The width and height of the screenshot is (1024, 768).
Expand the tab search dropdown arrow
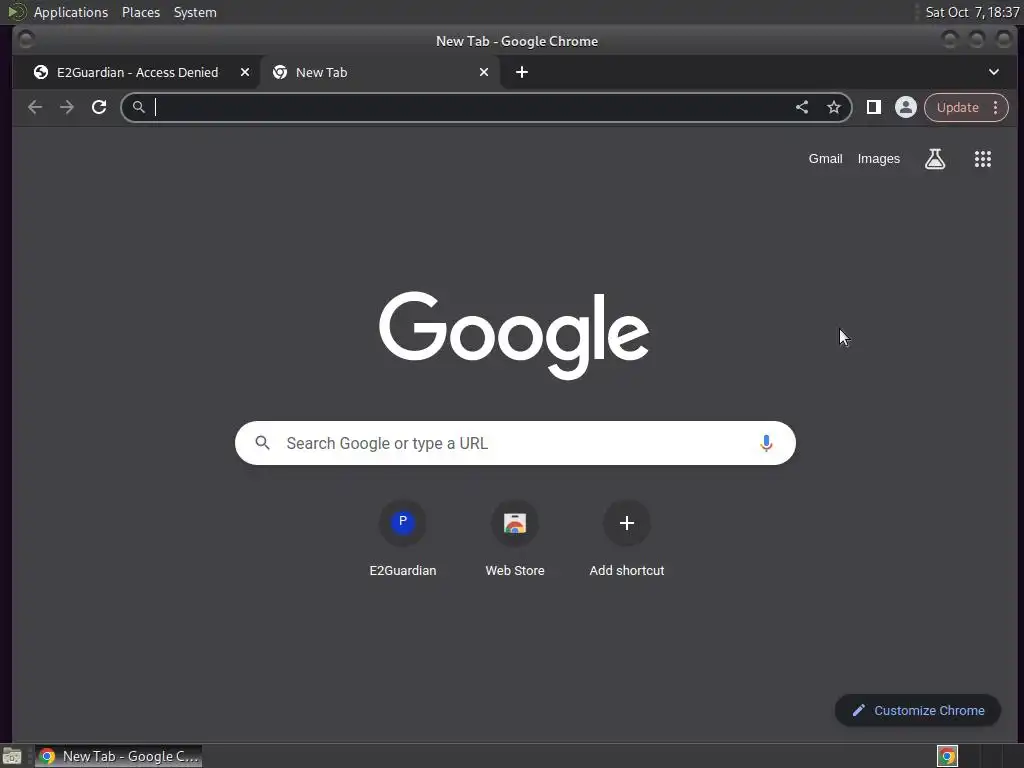994,72
